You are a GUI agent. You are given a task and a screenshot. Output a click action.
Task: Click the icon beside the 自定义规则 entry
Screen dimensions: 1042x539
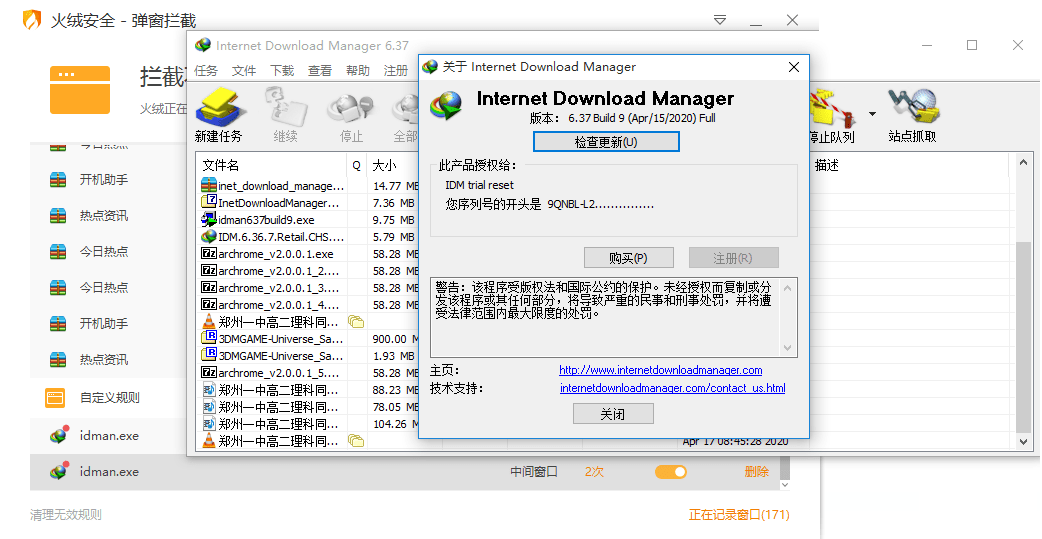tap(55, 398)
